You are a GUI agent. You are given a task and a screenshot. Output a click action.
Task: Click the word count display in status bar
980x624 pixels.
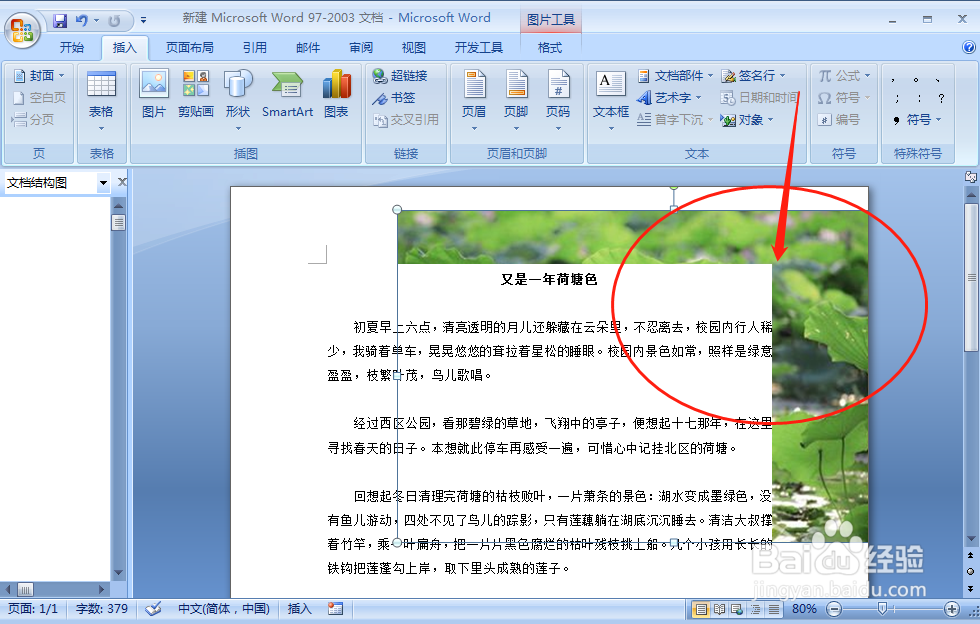click(100, 609)
